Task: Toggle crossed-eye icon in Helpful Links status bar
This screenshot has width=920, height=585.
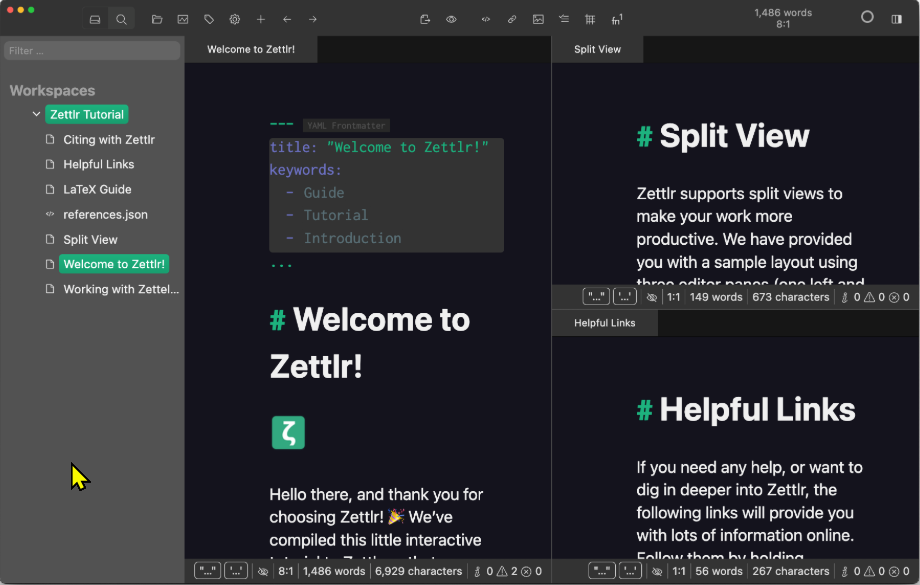Action: [x=657, y=572]
